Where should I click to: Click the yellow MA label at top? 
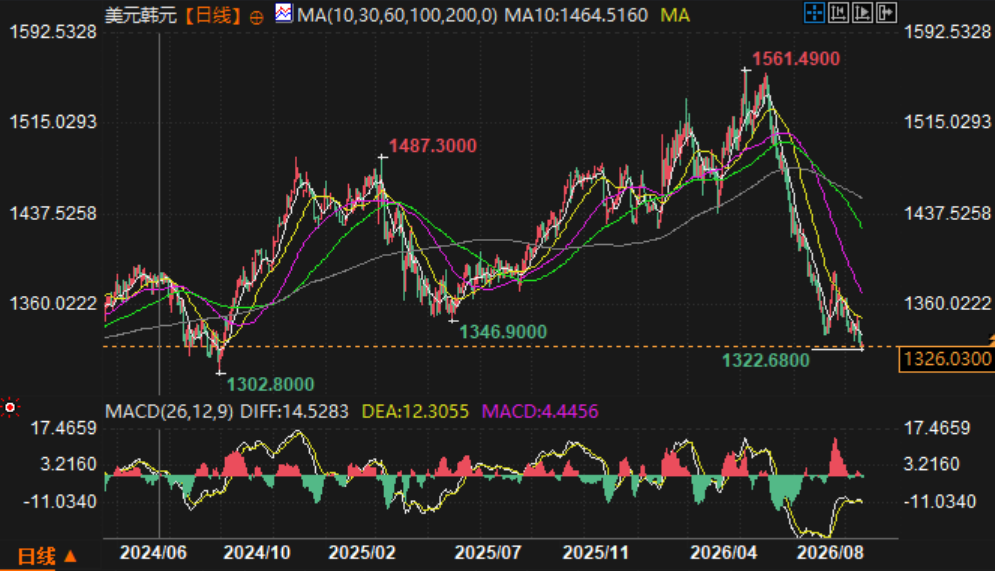[675, 15]
